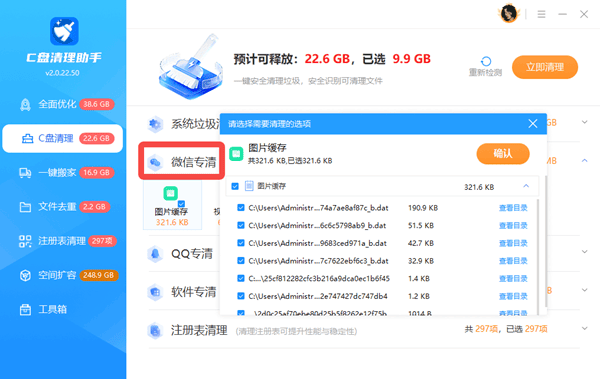View directory for the 1.2 KB file
This screenshot has width=600, height=379.
513,296
